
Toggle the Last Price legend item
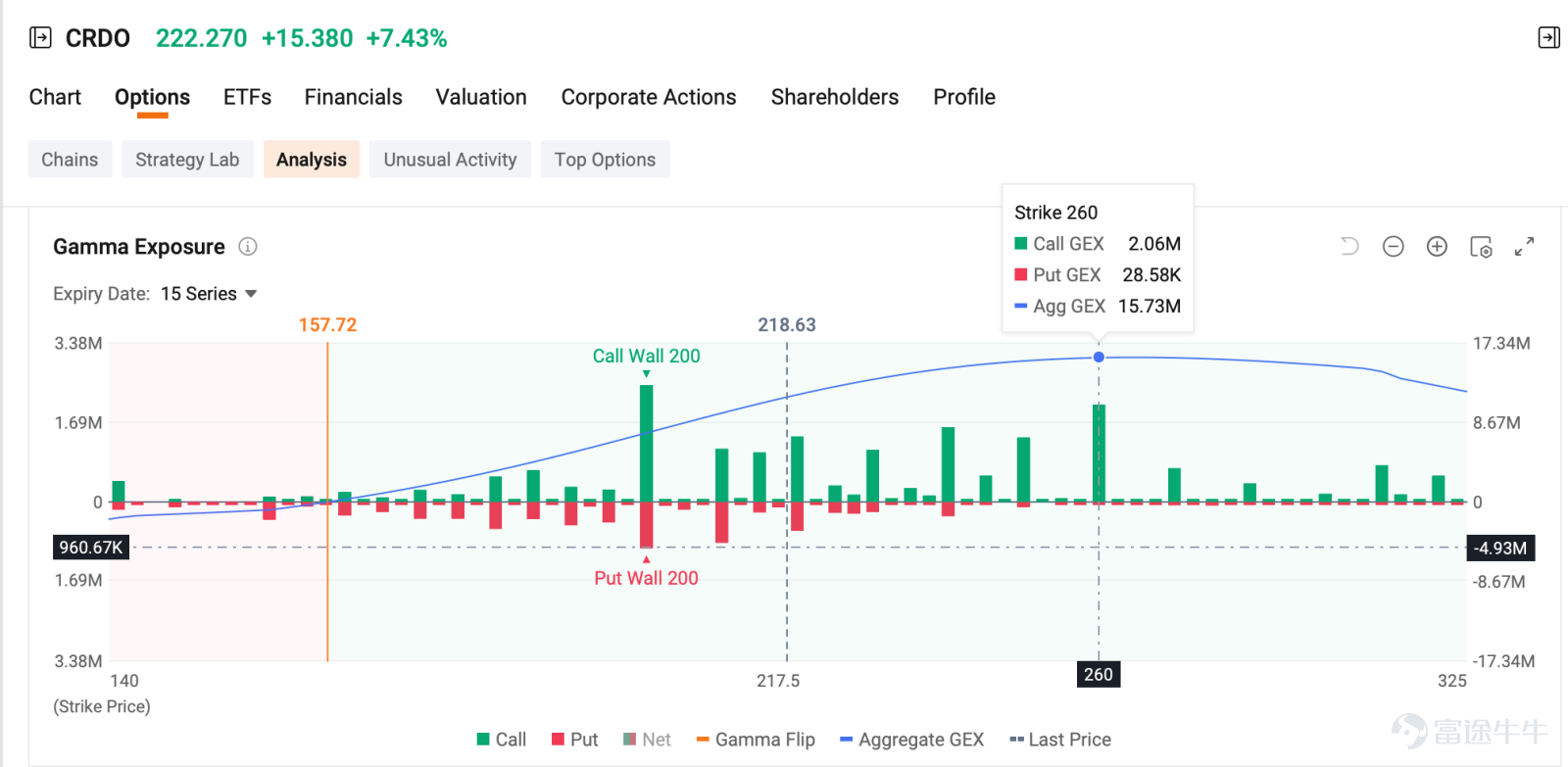(x=1060, y=740)
